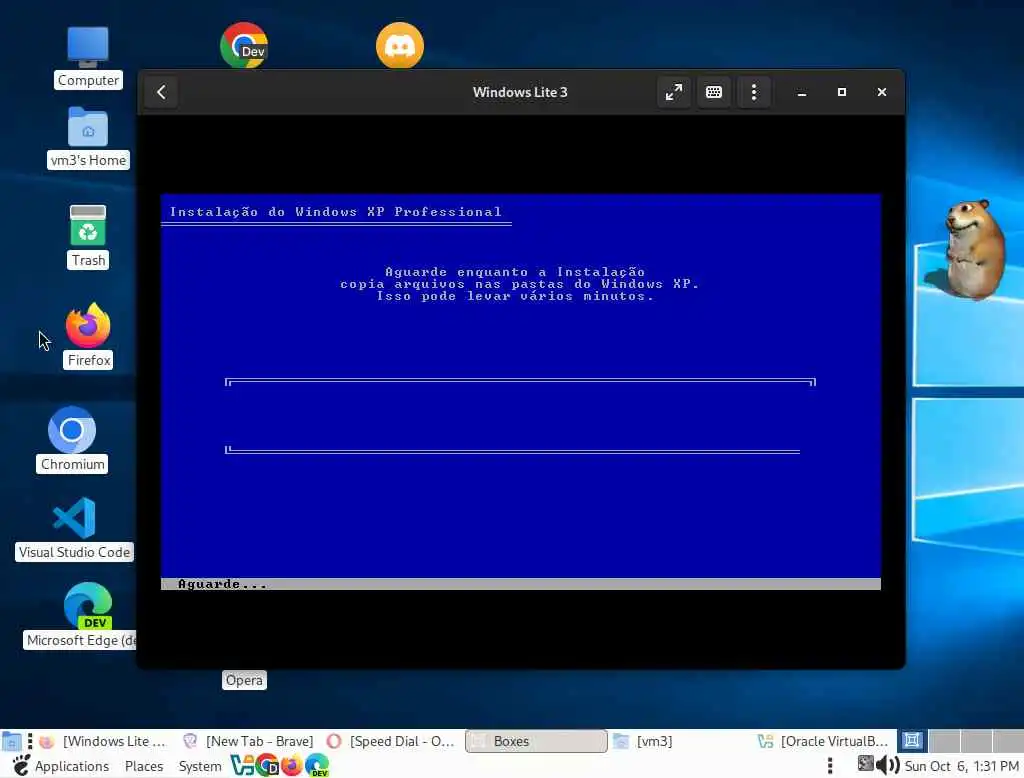Open the volume control in system tray
The height and width of the screenshot is (778, 1024).
pos(888,765)
